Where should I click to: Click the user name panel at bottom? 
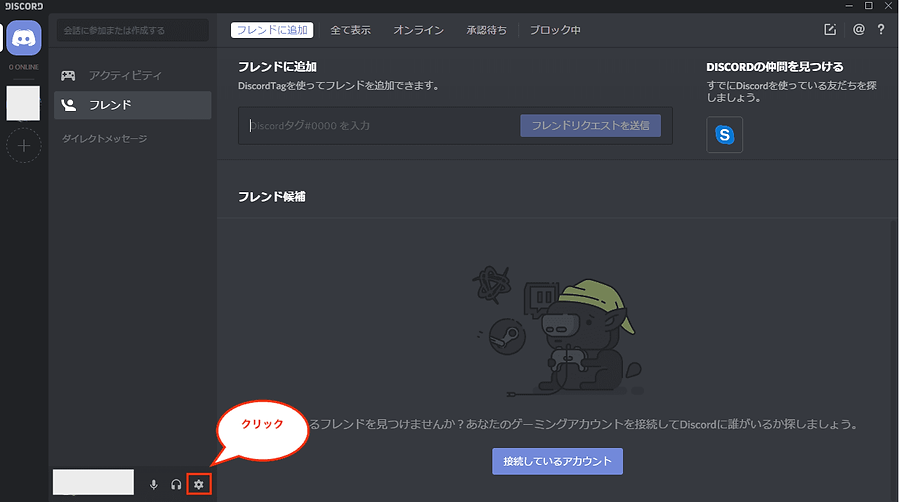click(x=93, y=482)
